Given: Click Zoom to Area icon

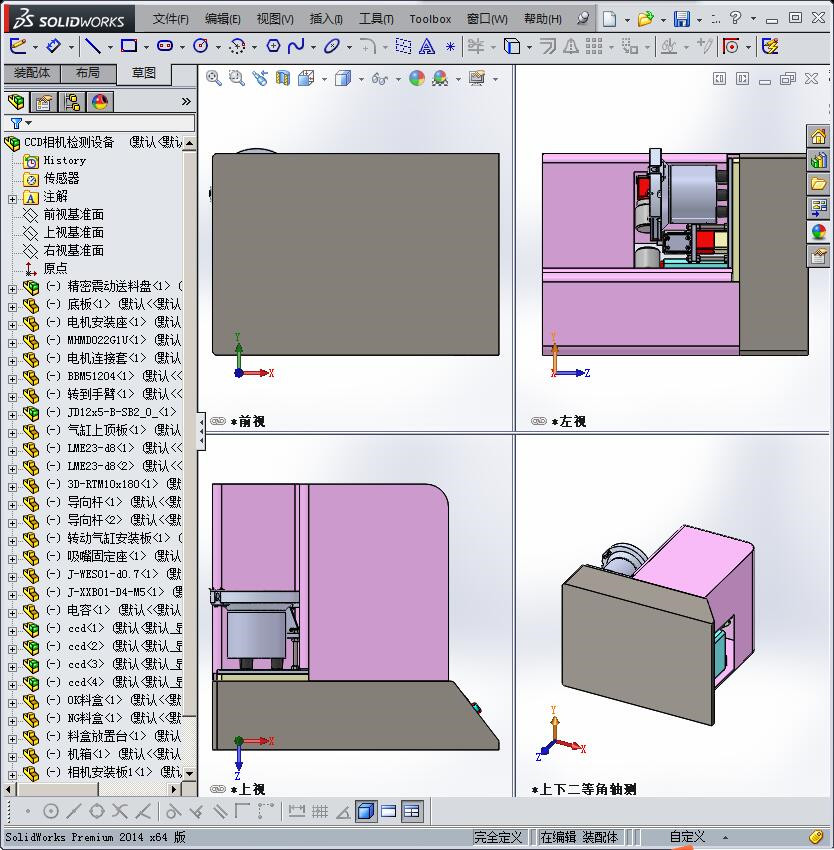Looking at the screenshot, I should click(x=236, y=79).
